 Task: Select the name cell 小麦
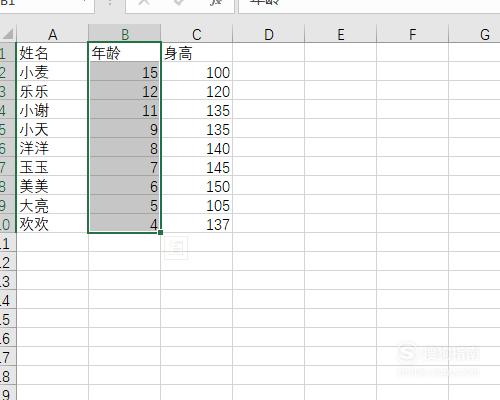click(x=52, y=72)
